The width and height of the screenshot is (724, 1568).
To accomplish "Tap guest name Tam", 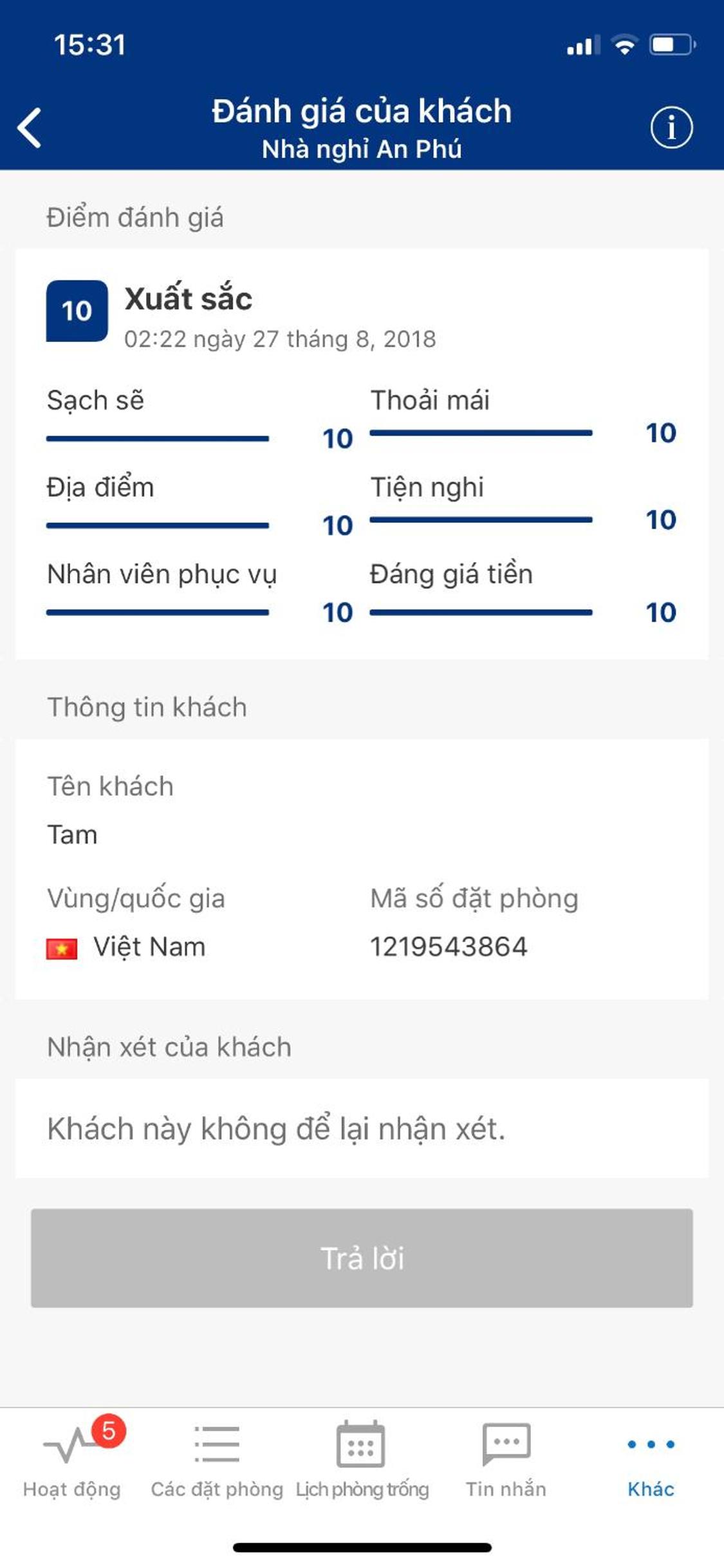I will click(x=72, y=835).
